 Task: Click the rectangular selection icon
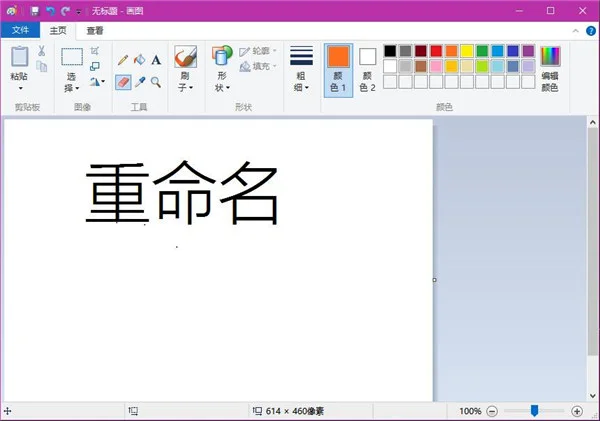pos(72,57)
